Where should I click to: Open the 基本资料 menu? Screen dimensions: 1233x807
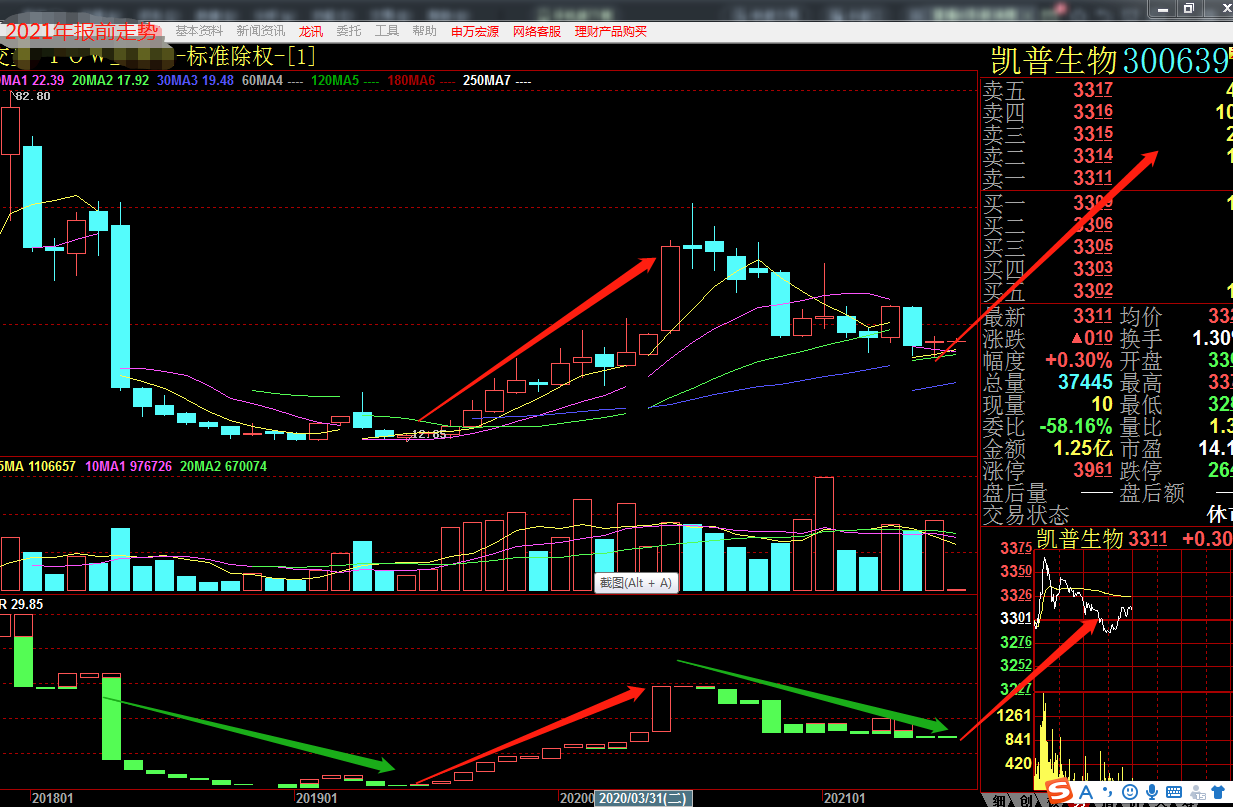[199, 31]
